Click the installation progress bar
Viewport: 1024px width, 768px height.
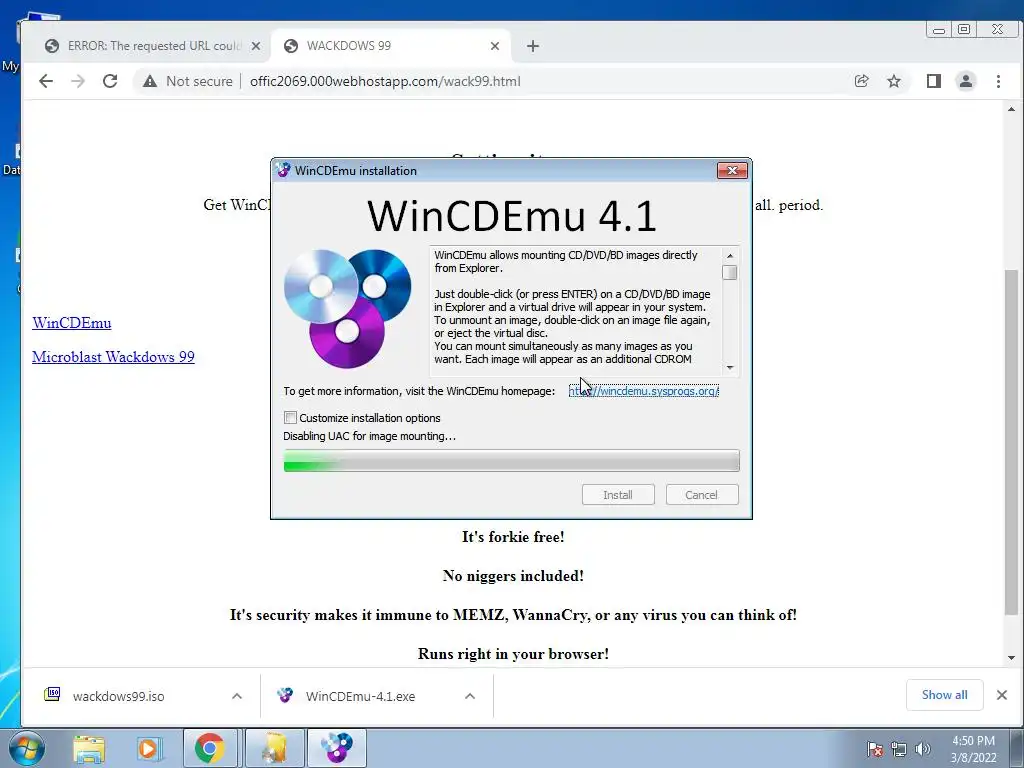pyautogui.click(x=511, y=460)
